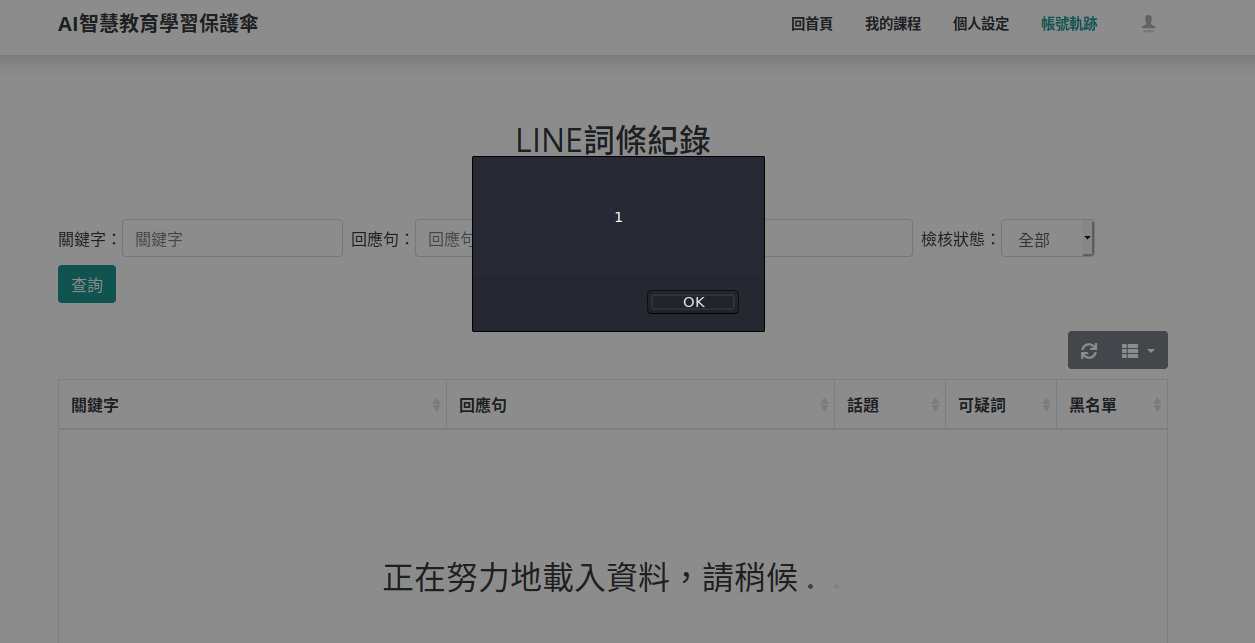Screen dimensions: 1255x643
Task: Click the 查詢 search button
Action: point(87,284)
